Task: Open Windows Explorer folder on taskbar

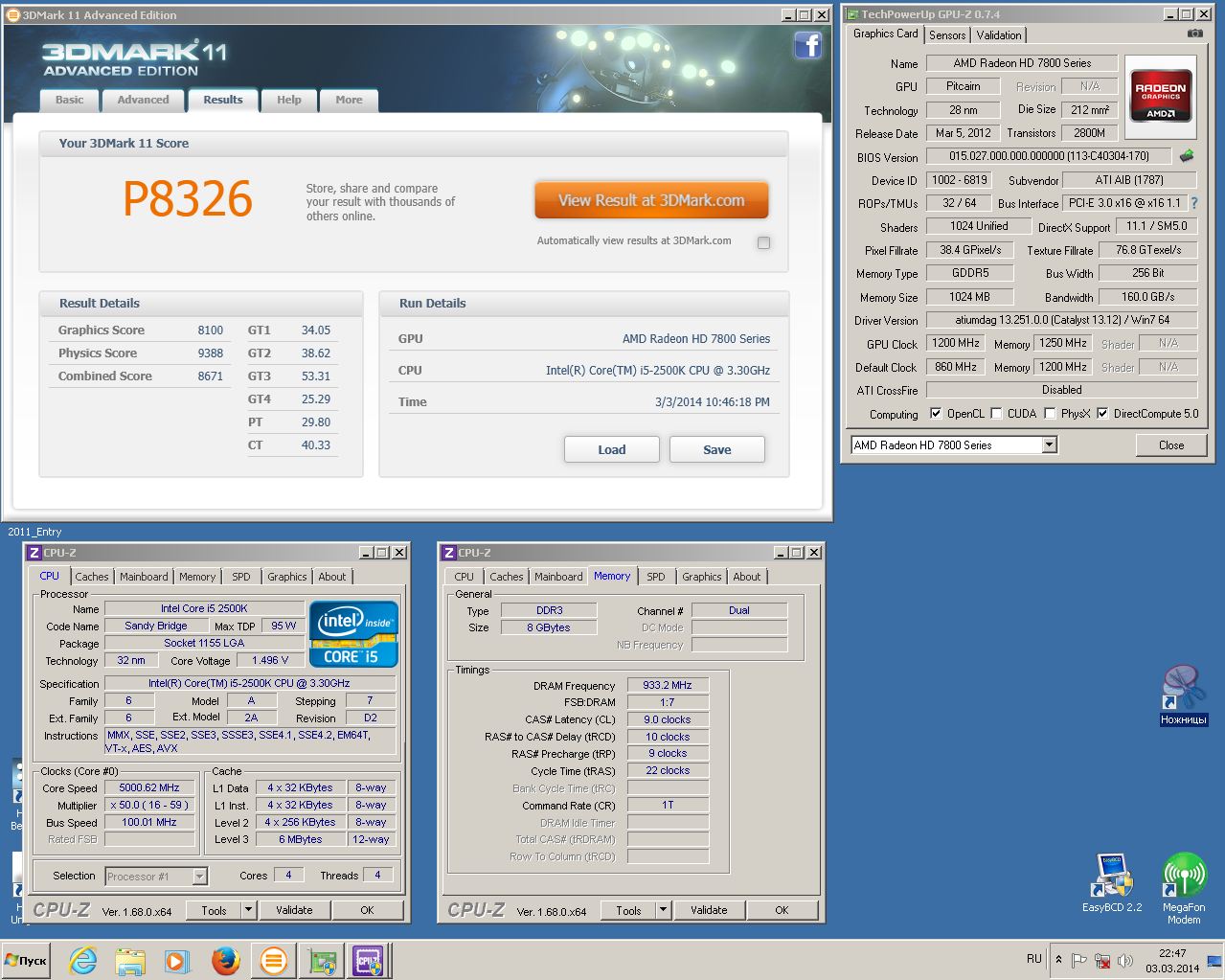Action: [130, 960]
